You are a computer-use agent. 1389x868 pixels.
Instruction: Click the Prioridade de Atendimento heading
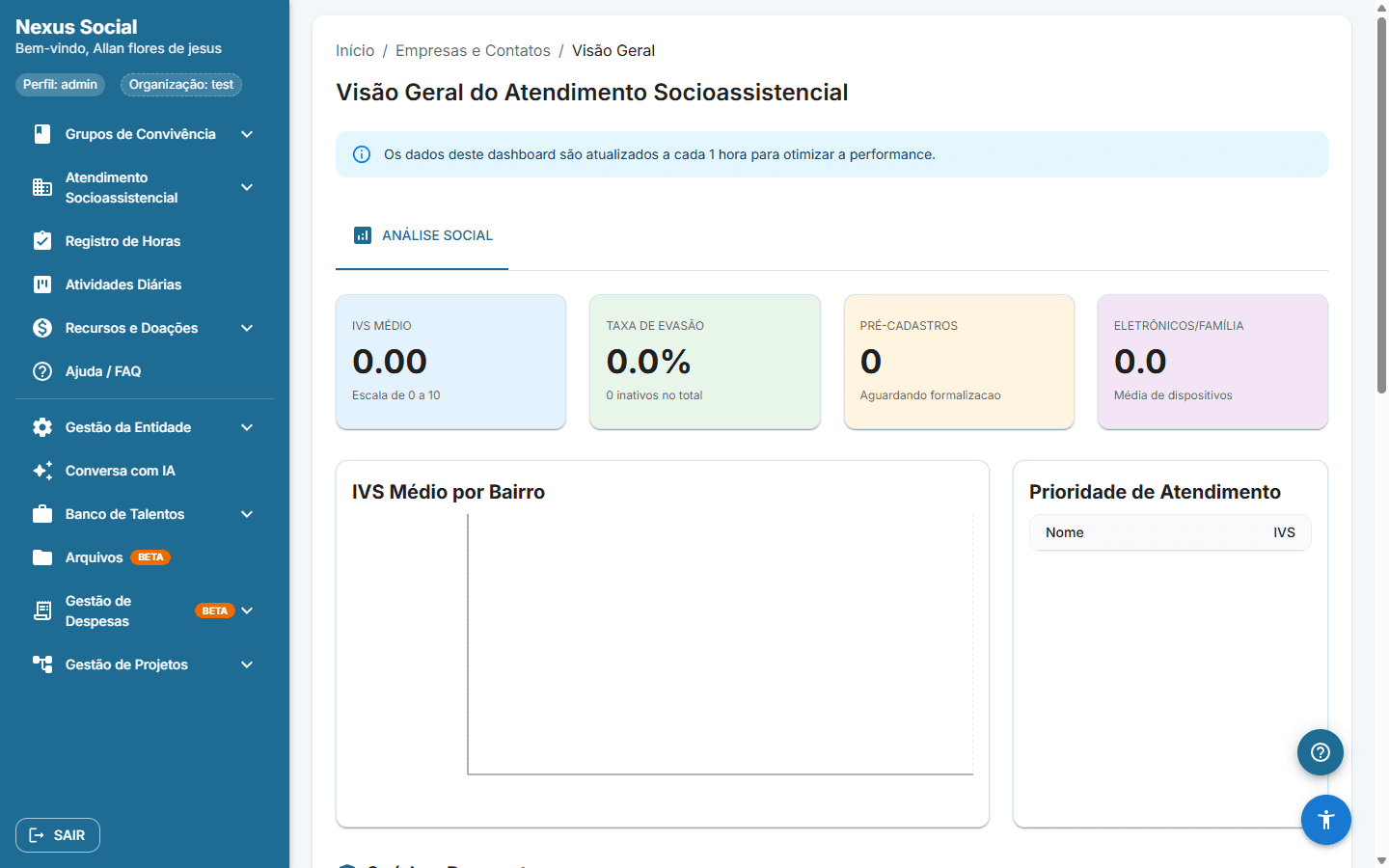coord(1155,492)
